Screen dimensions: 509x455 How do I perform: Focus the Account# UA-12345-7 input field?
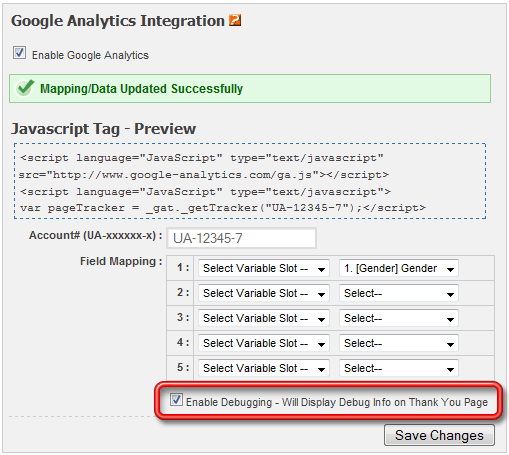pyautogui.click(x=241, y=238)
